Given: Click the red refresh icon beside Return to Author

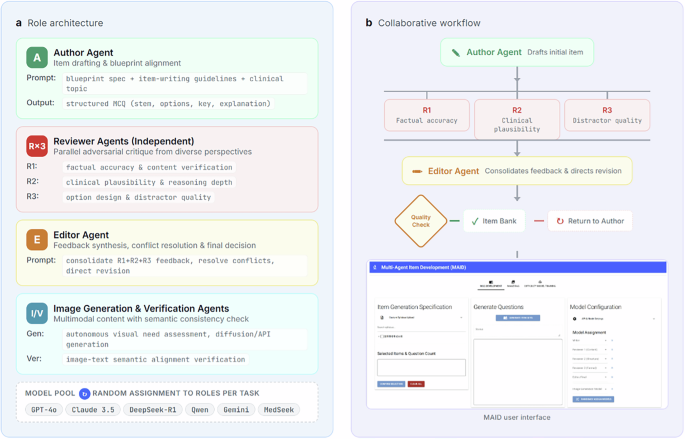Looking at the screenshot, I should [560, 221].
